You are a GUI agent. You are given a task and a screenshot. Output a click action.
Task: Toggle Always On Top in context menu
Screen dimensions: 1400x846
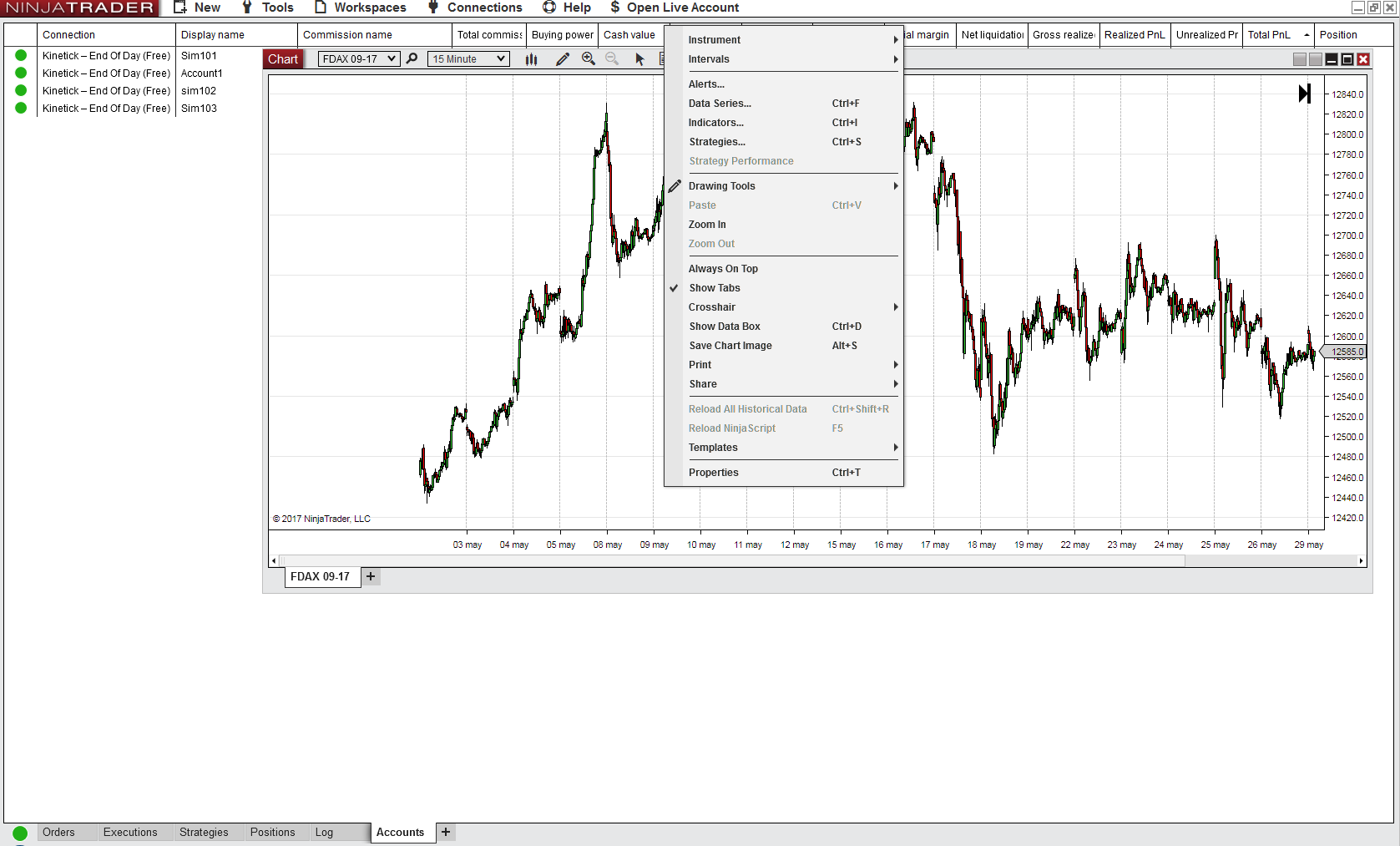pos(784,269)
